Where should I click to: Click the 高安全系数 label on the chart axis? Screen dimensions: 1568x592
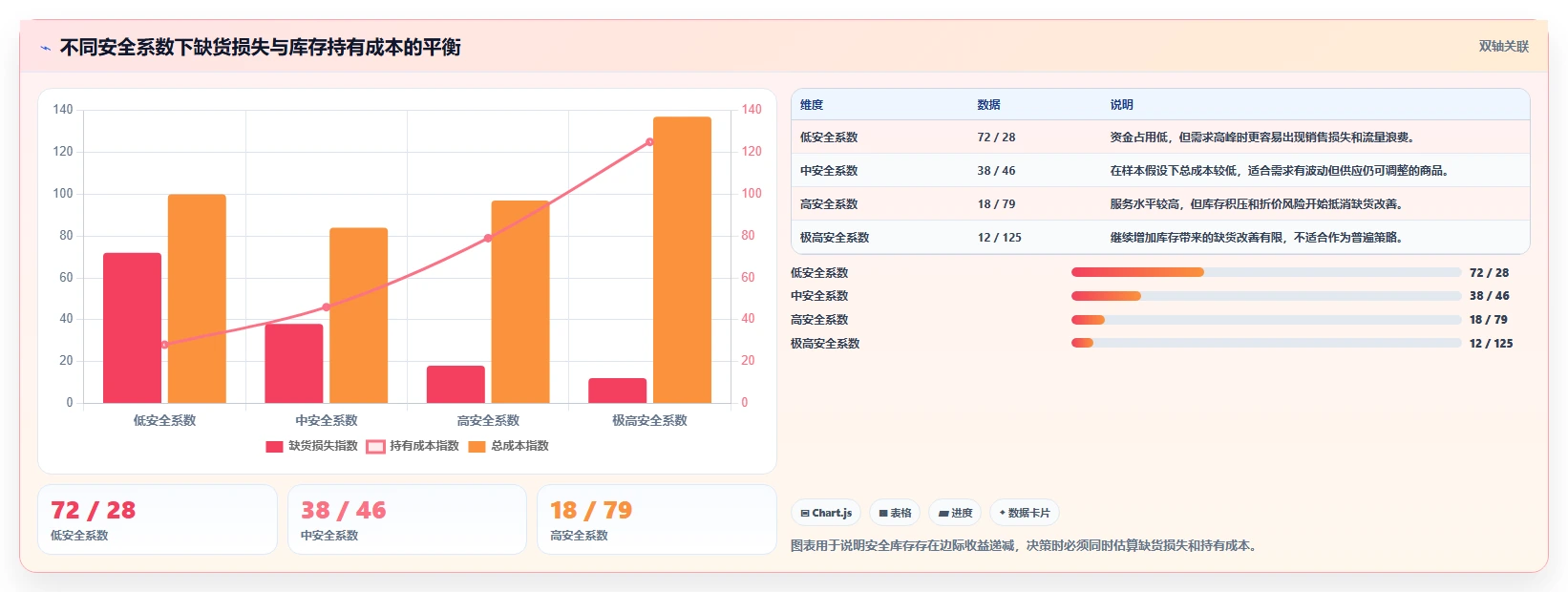pos(488,420)
